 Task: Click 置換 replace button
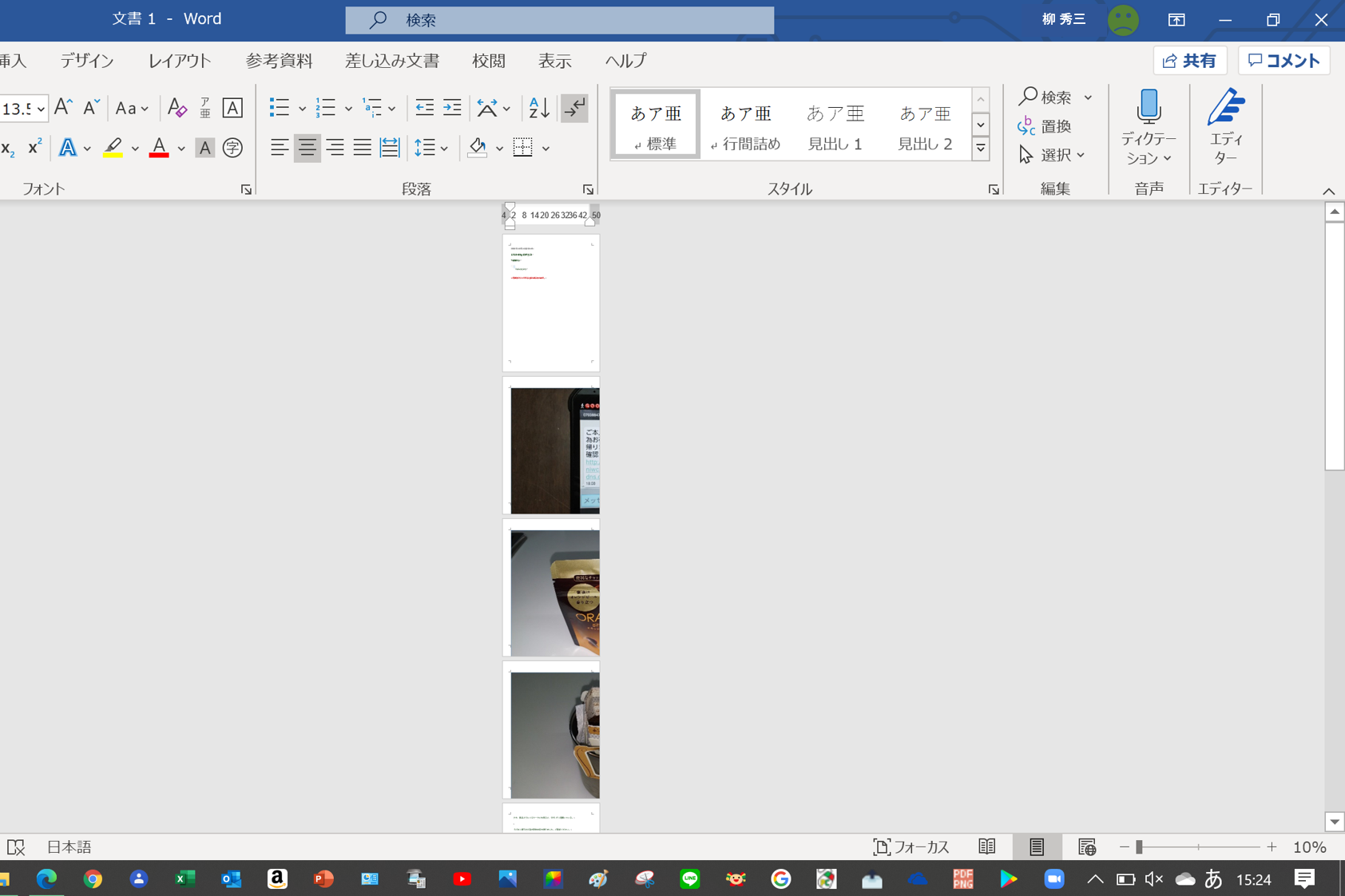1045,126
